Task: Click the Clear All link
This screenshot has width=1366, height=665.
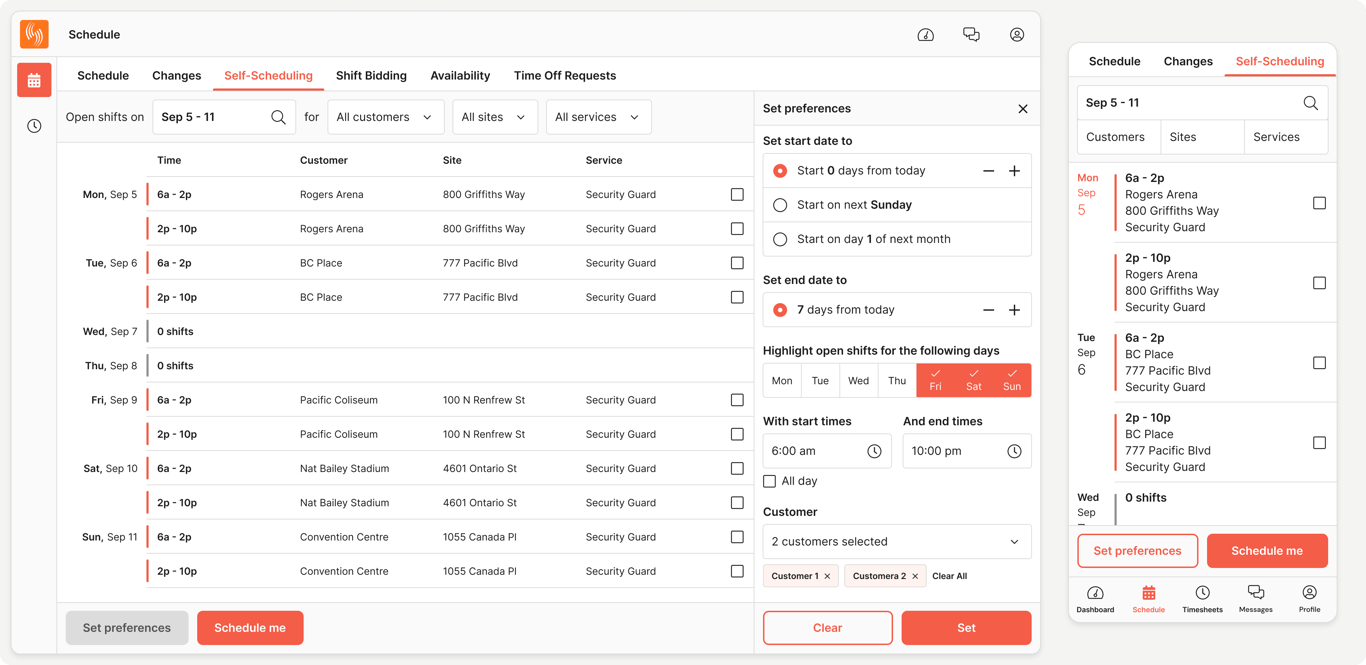Action: (949, 576)
